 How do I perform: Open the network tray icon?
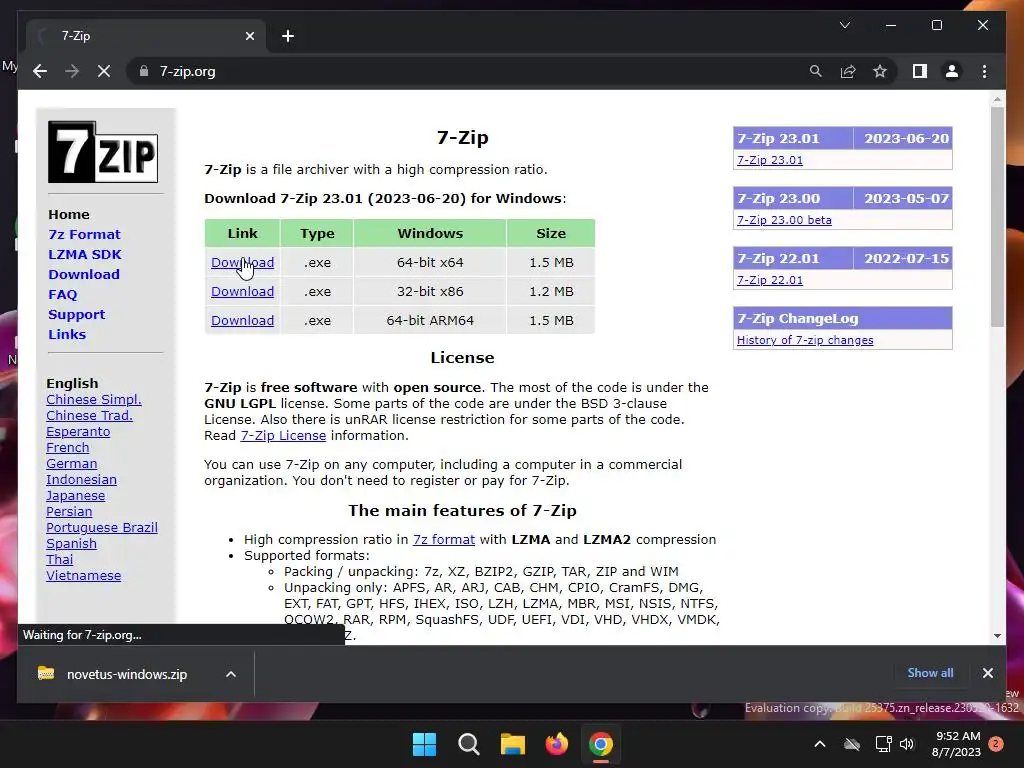tap(883, 744)
